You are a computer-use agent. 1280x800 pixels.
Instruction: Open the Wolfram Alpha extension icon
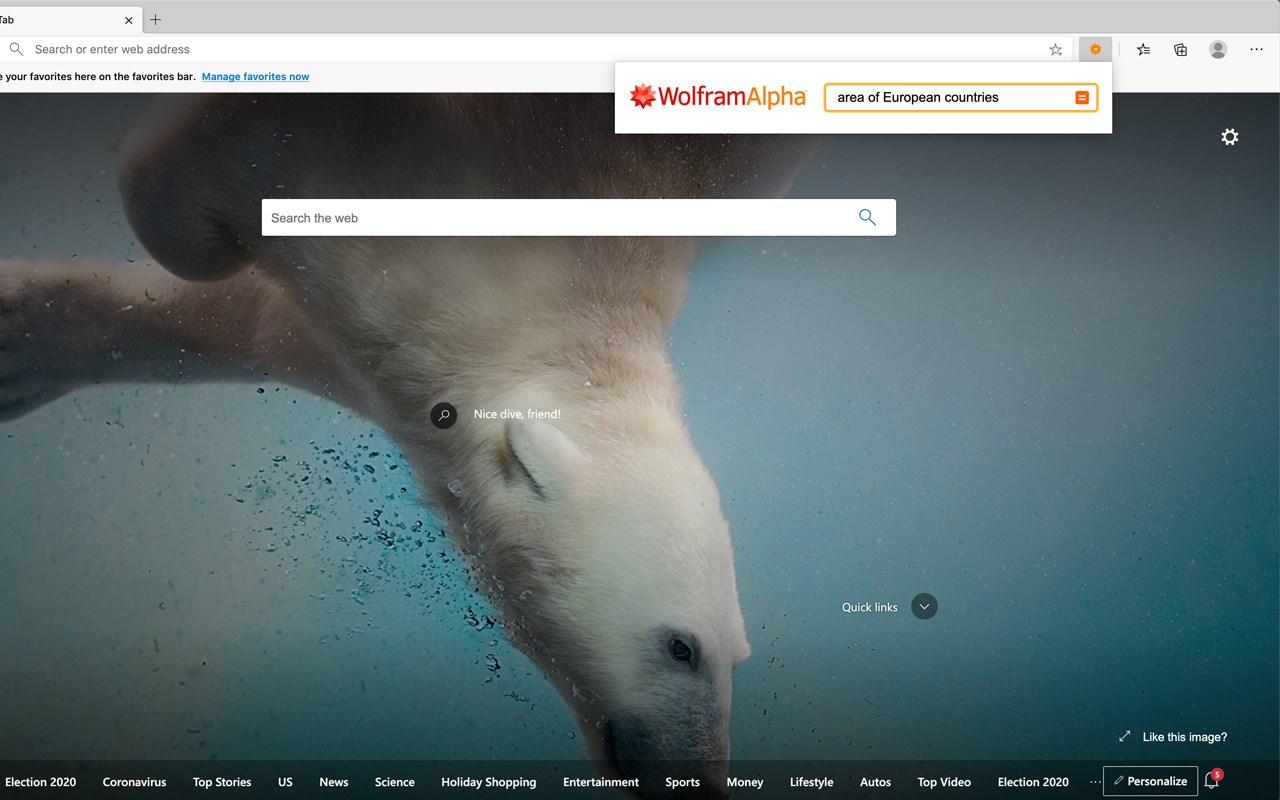point(1095,49)
